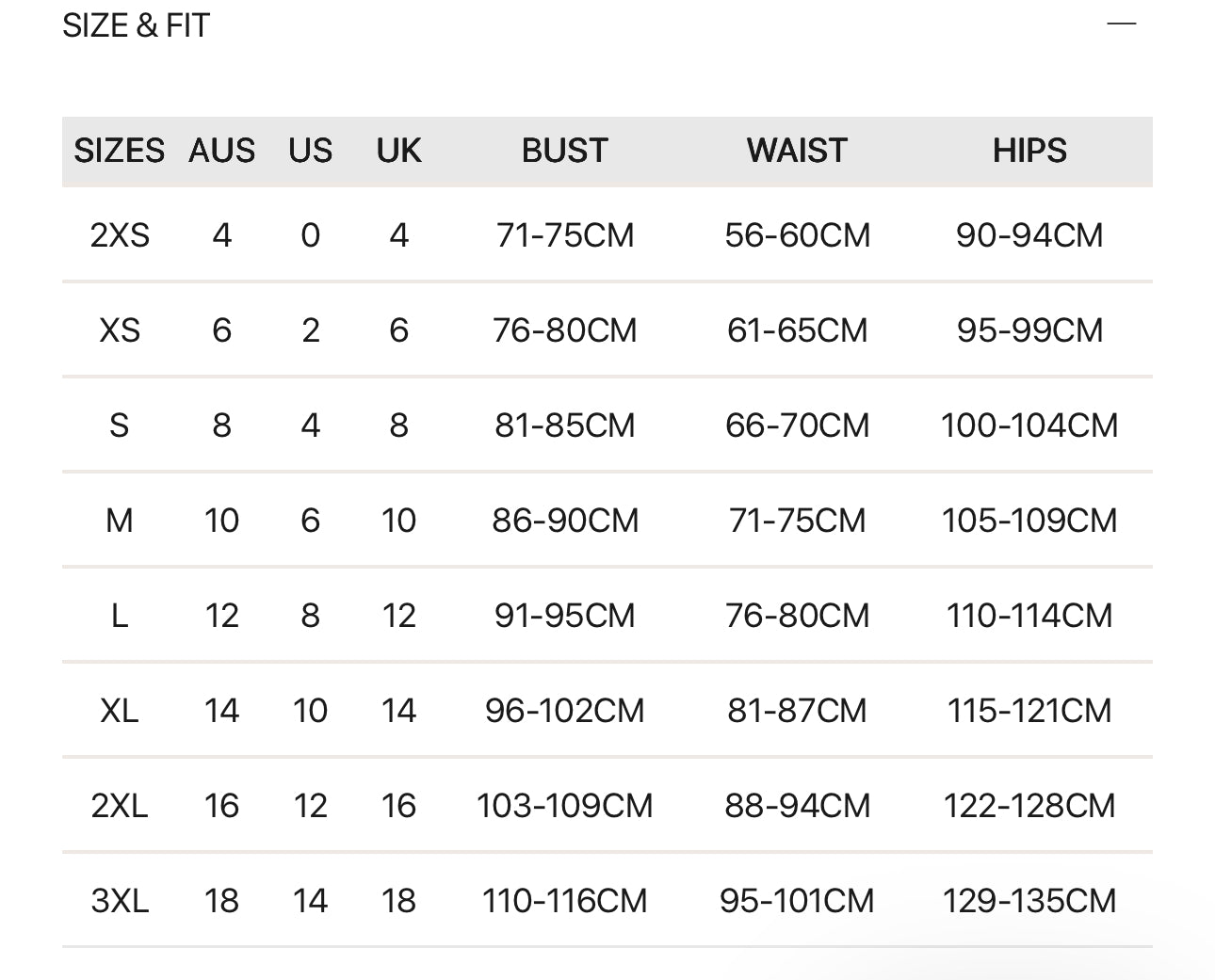Click the HIPS column header
This screenshot has height=980, width=1215.
[x=1029, y=151]
